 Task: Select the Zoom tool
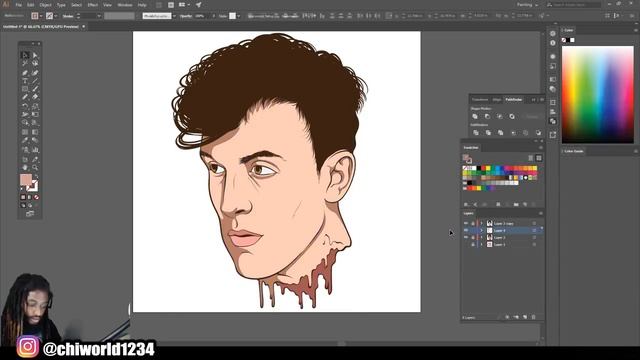pyautogui.click(x=35, y=167)
